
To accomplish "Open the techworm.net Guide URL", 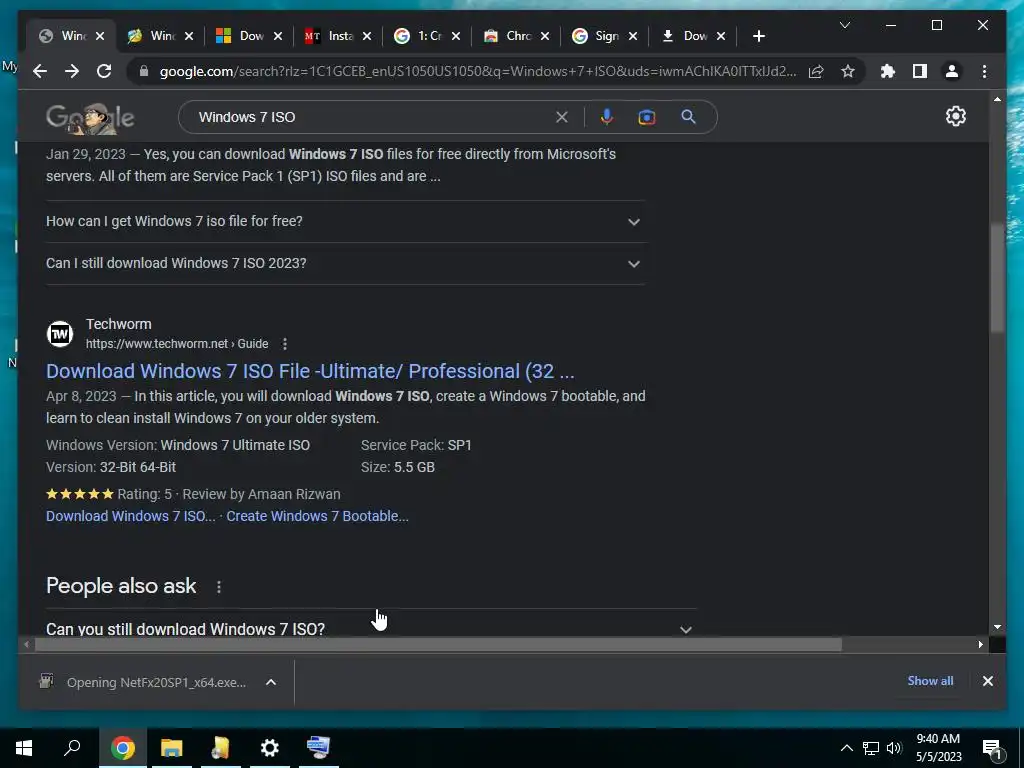I will [176, 344].
